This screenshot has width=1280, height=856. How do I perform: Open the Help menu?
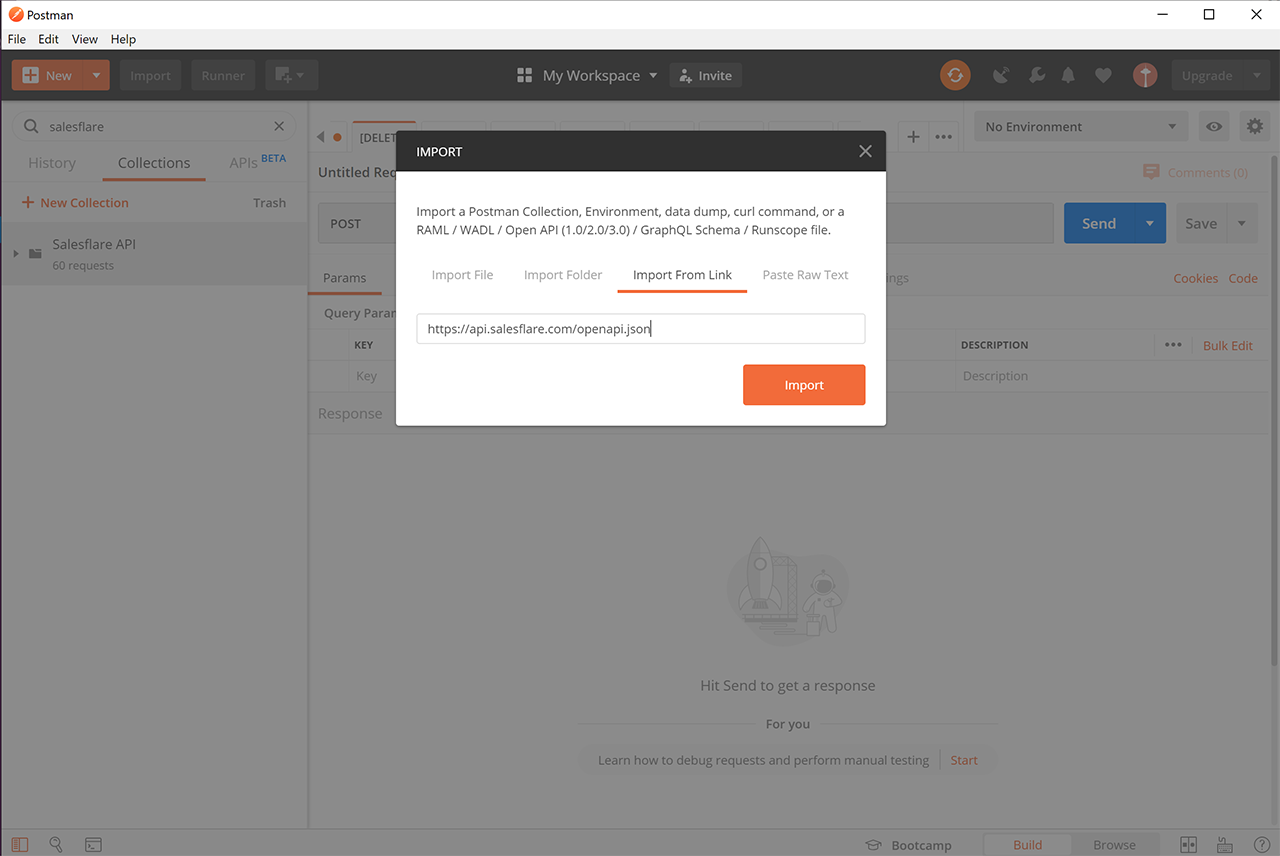(123, 39)
